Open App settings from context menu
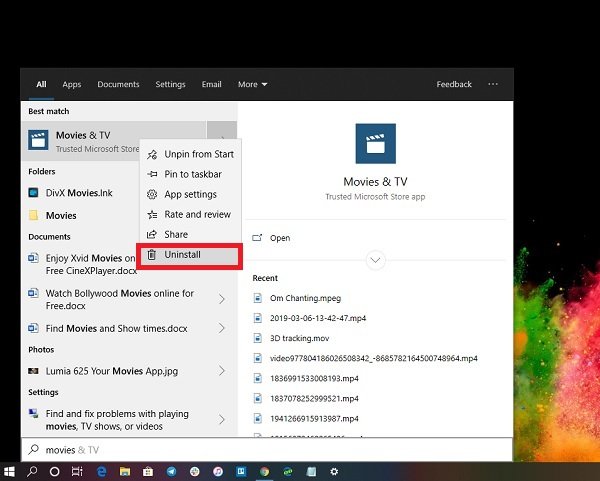This screenshot has height=481, width=600. tap(190, 194)
